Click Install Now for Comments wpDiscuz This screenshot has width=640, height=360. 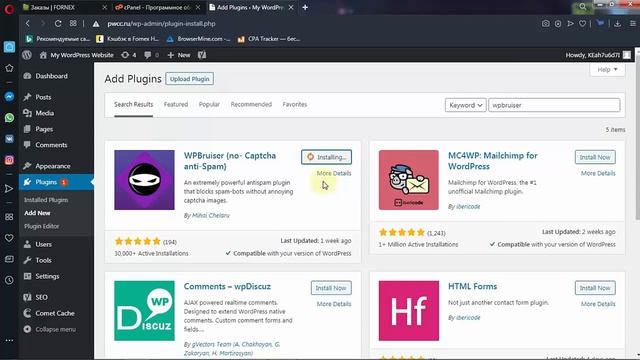tap(331, 288)
